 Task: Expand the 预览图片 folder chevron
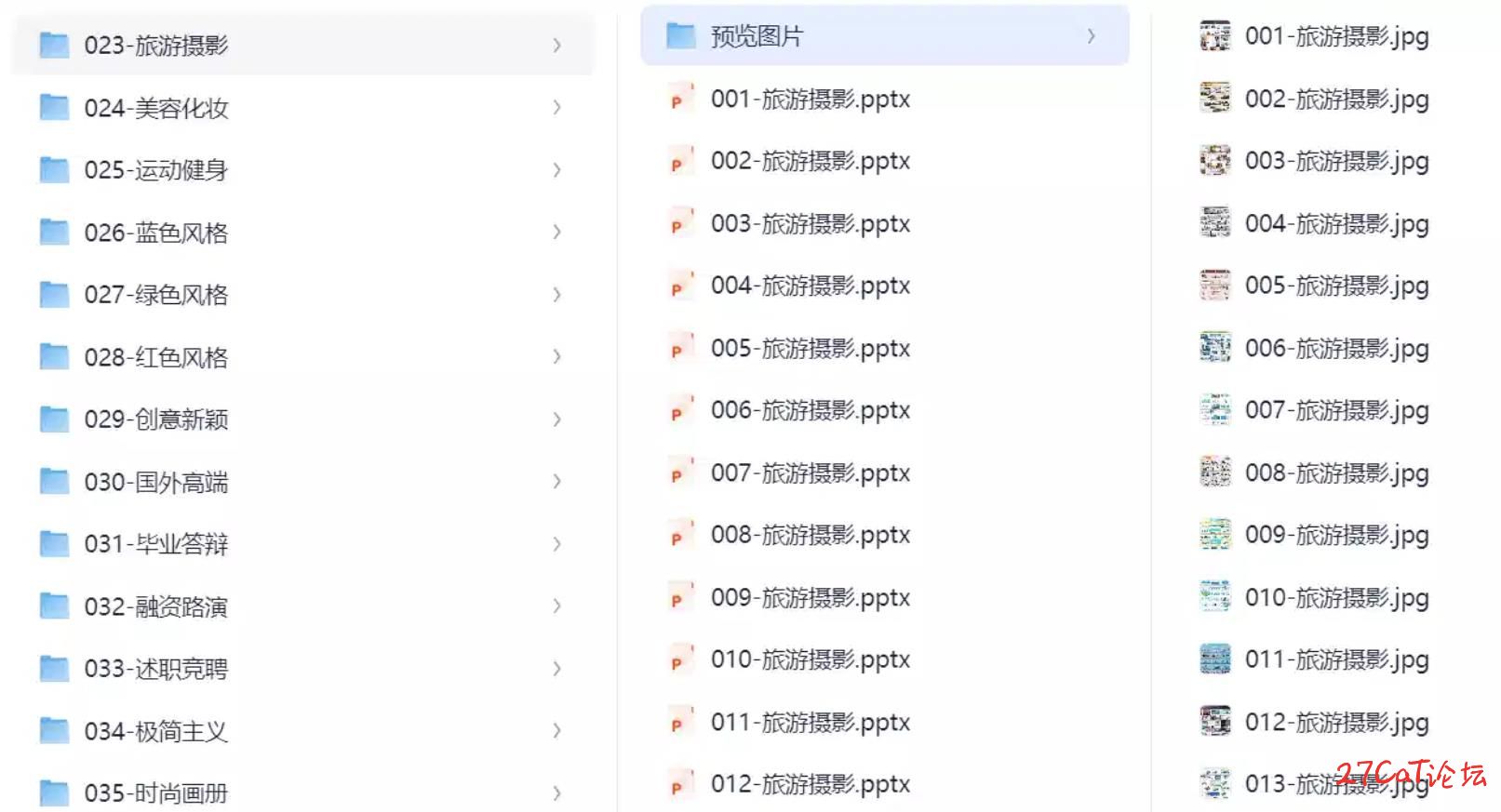[x=1091, y=36]
